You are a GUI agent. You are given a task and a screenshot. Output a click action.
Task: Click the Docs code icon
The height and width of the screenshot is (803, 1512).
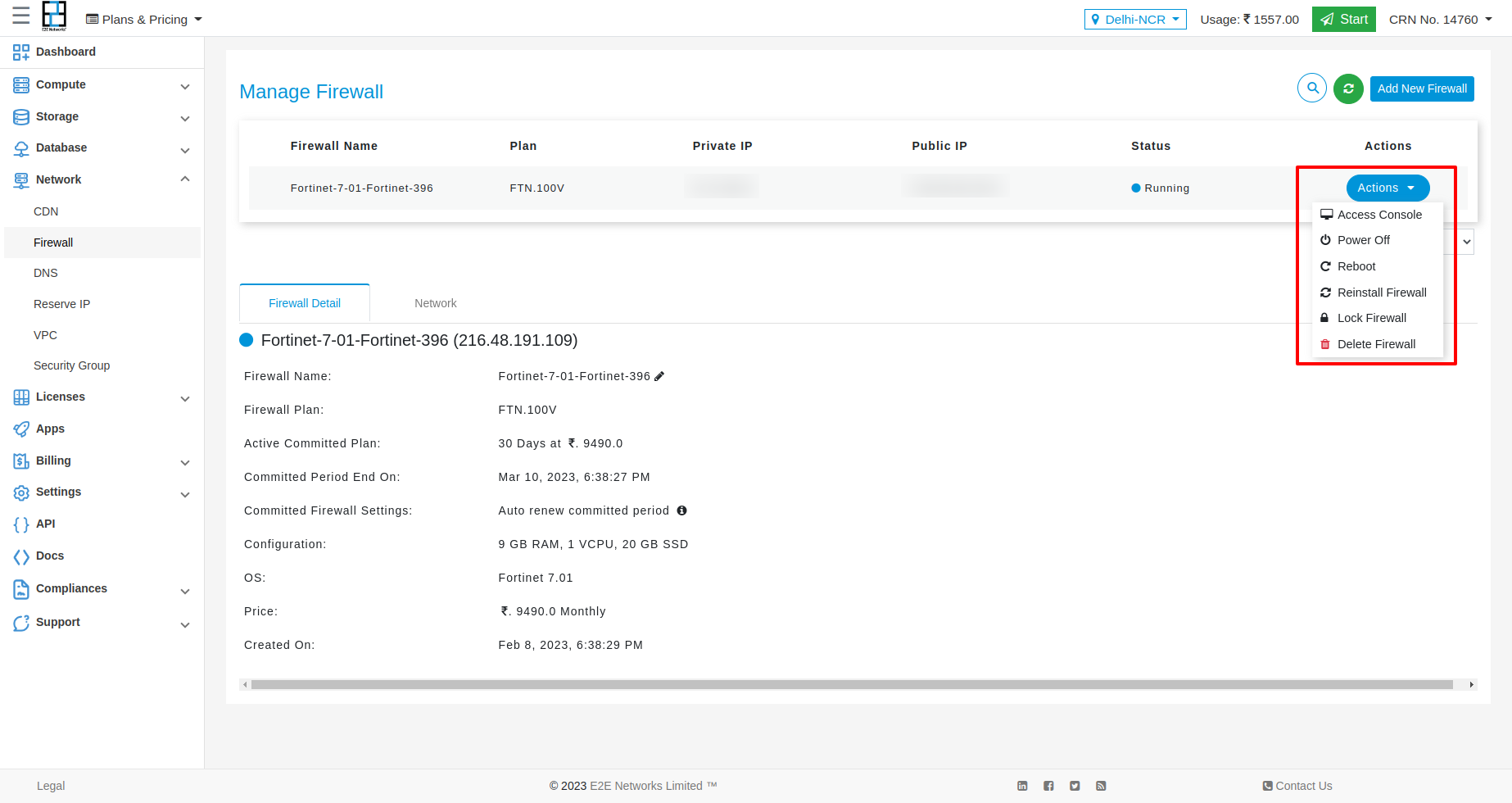(21, 556)
